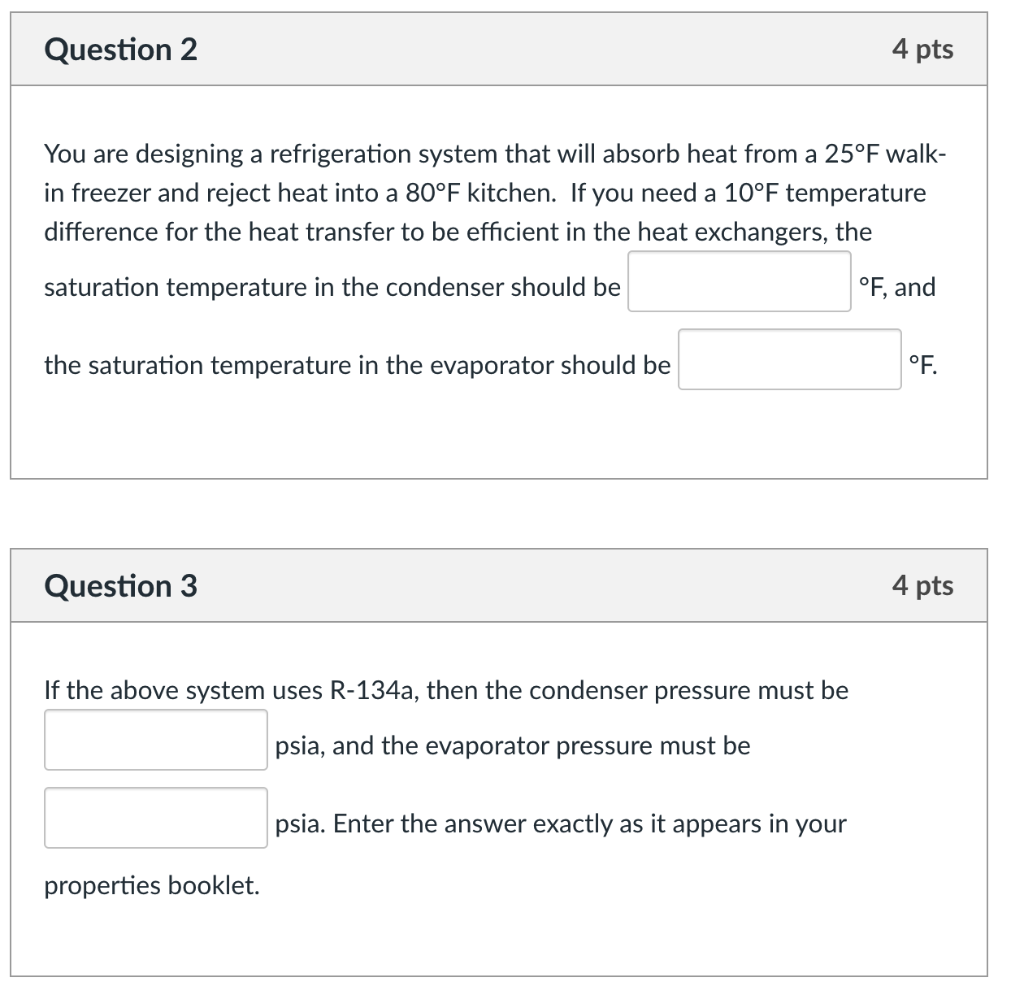Click the "difference for the heat transfer" line

tap(457, 232)
